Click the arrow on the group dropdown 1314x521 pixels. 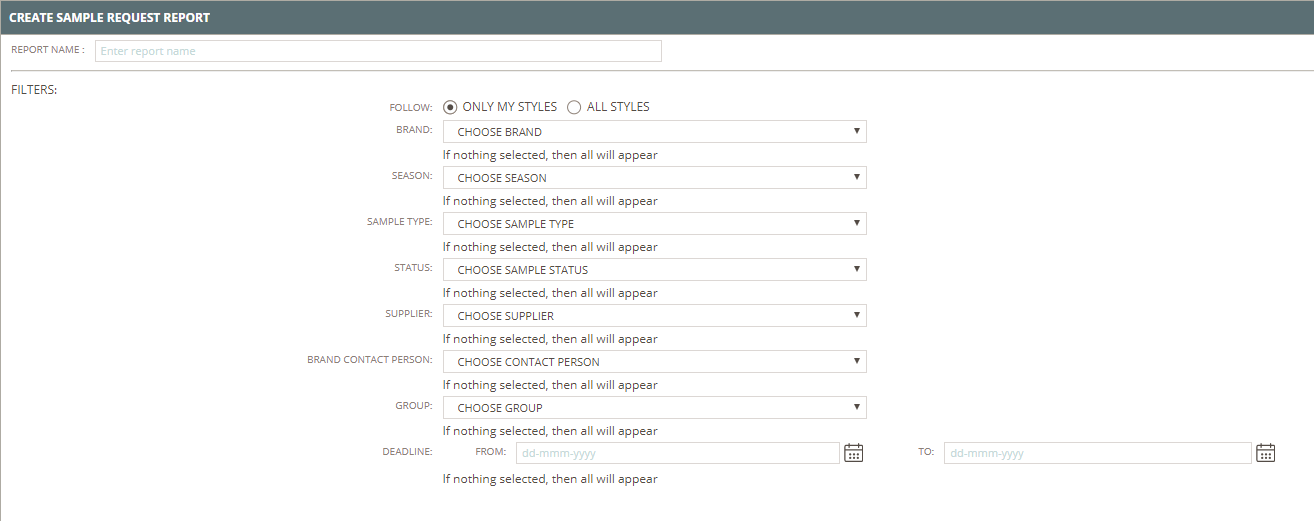(x=857, y=408)
